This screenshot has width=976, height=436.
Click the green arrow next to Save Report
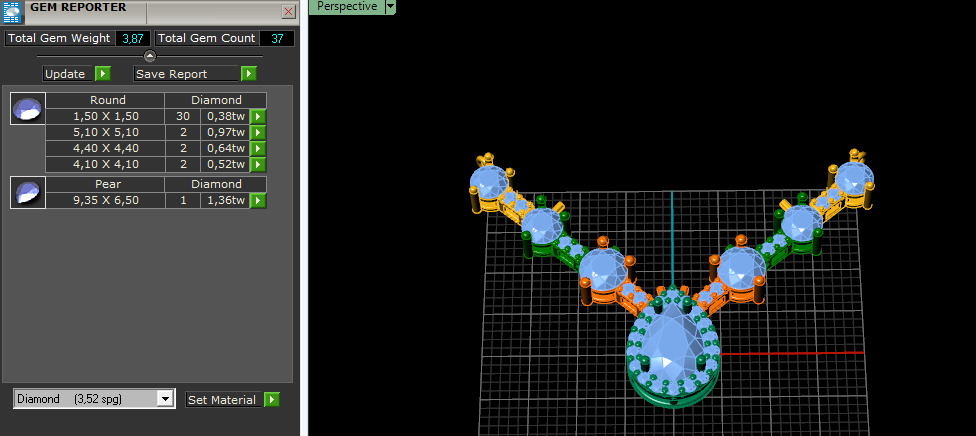pyautogui.click(x=249, y=73)
